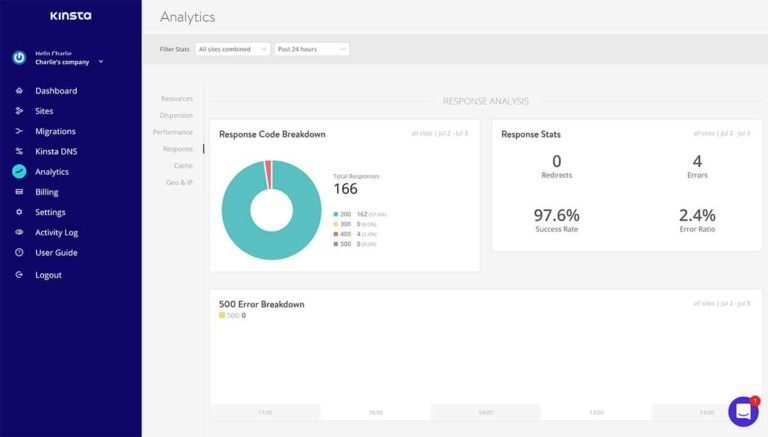Click the Billing card icon
Image resolution: width=768 pixels, height=437 pixels.
19,192
